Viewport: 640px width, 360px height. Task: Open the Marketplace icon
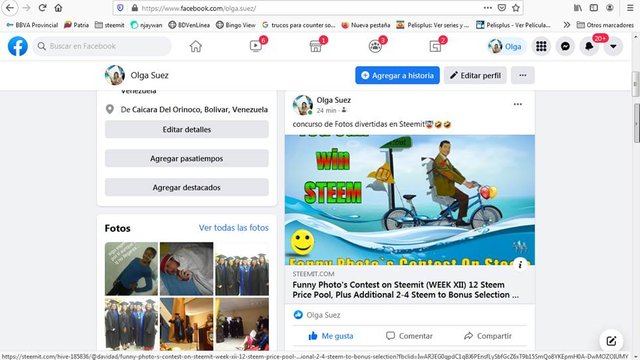click(x=316, y=46)
